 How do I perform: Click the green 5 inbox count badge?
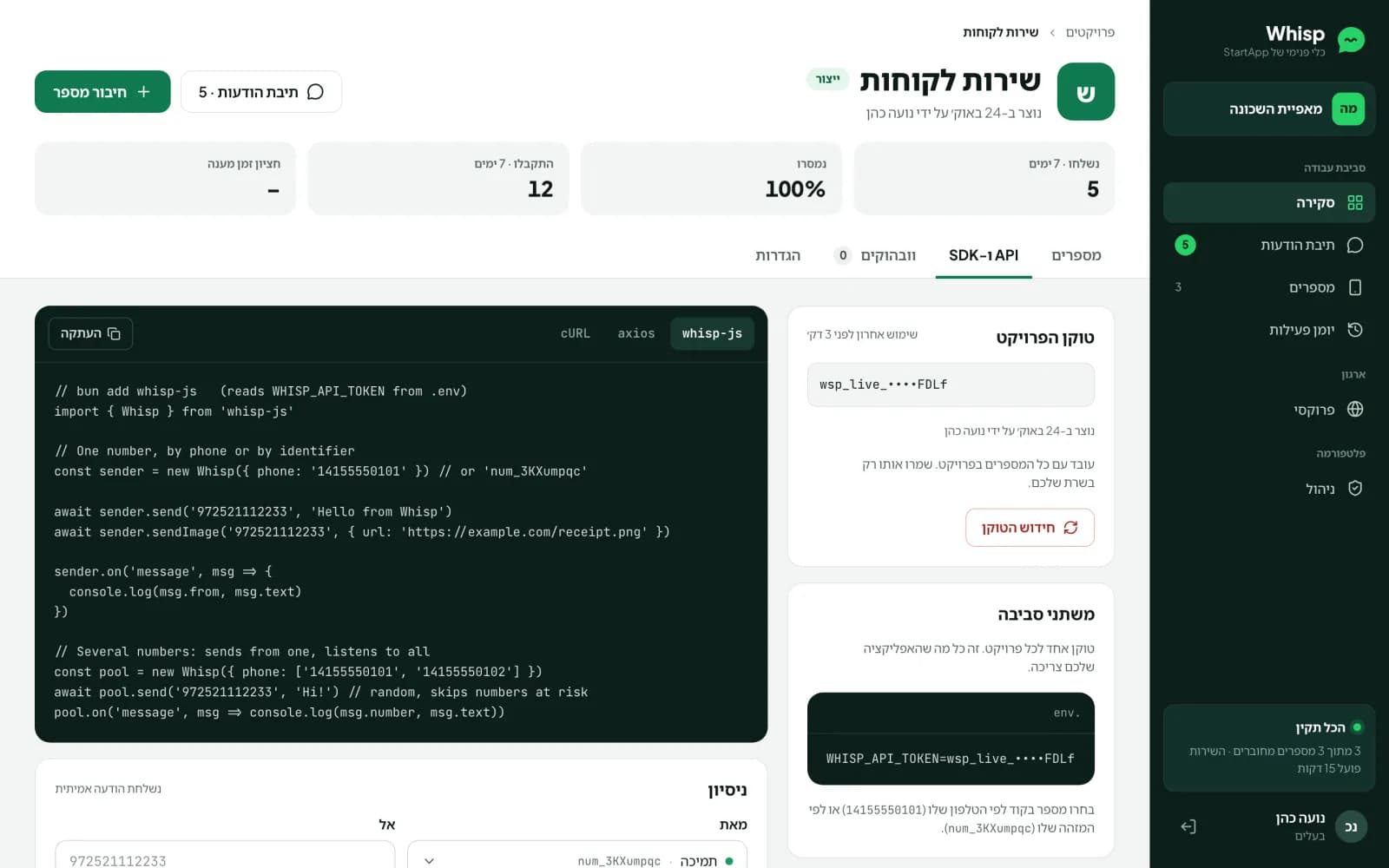pyautogui.click(x=1185, y=245)
